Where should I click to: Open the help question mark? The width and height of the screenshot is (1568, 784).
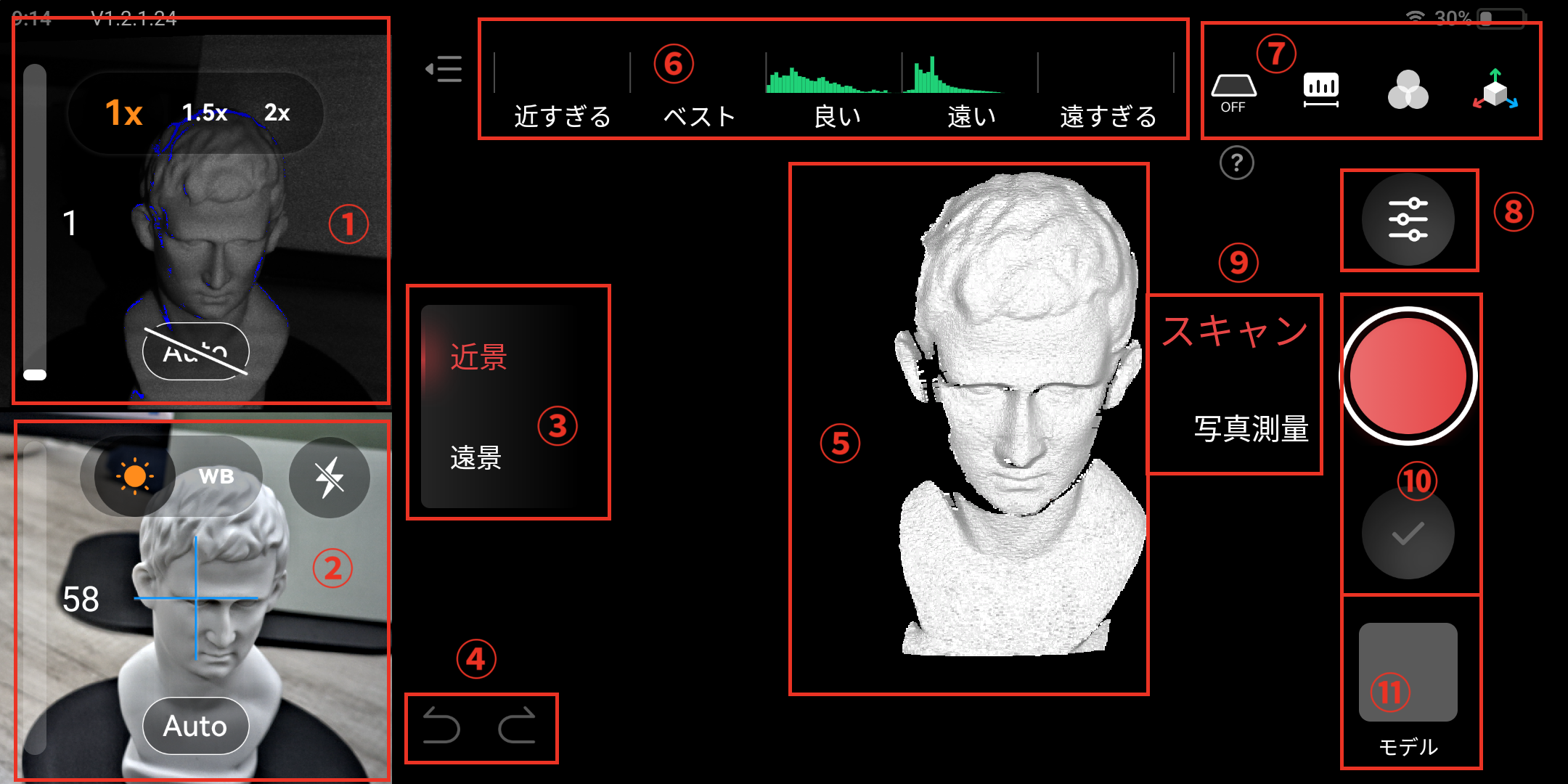pos(1237,163)
